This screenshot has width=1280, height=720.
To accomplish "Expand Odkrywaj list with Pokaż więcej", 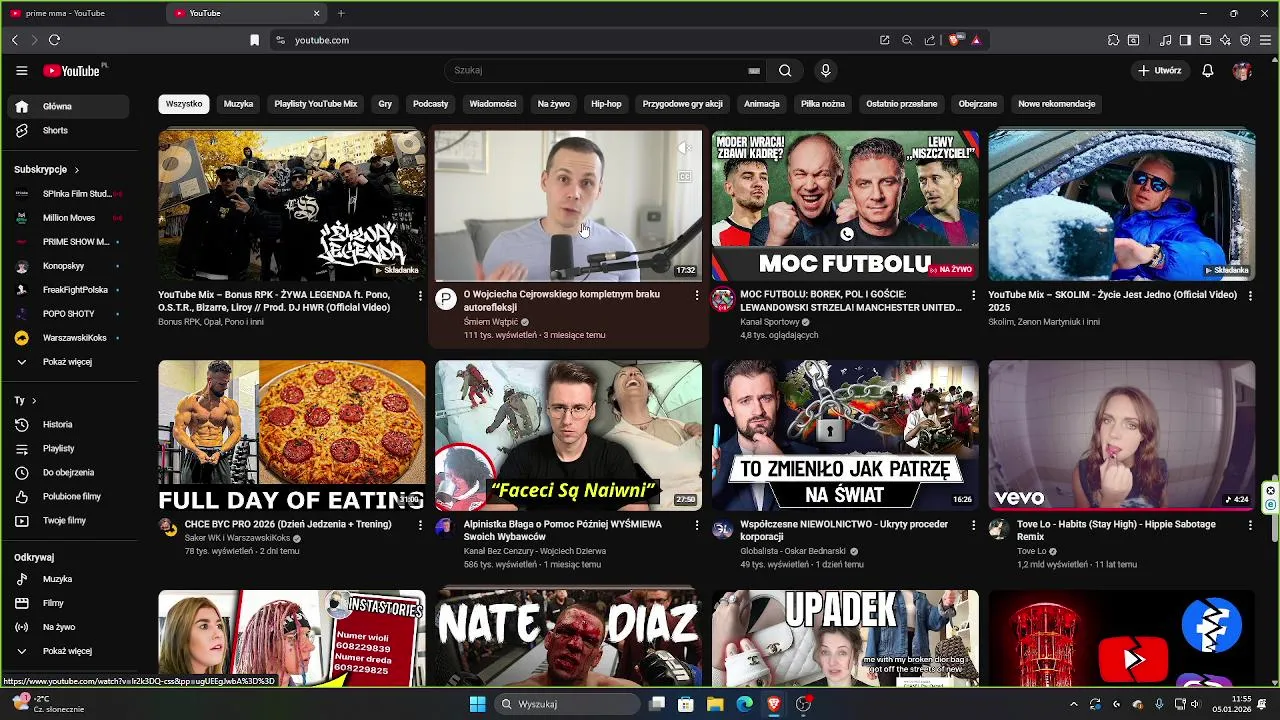I will 68,651.
